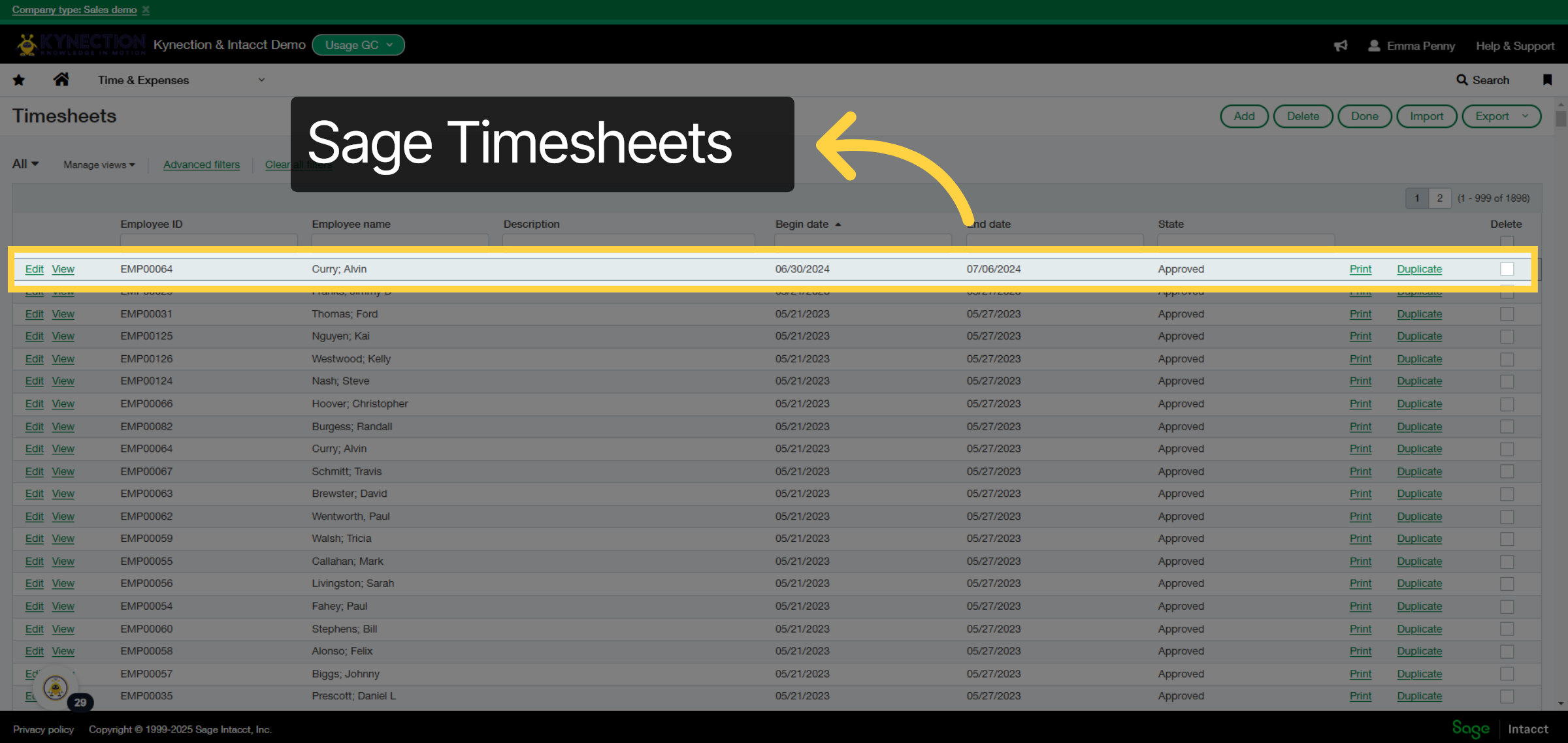
Task: Open the floating assistant badge showing 29
Action: (80, 703)
